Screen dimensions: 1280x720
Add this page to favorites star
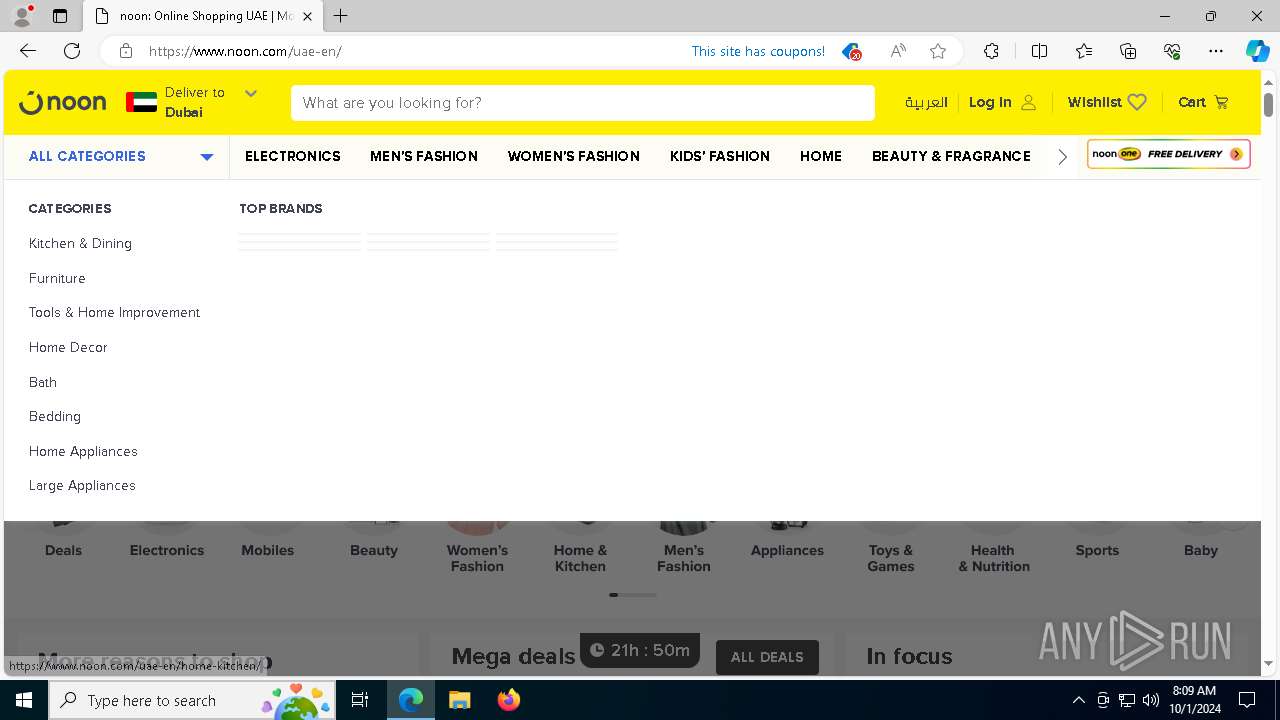click(x=938, y=51)
